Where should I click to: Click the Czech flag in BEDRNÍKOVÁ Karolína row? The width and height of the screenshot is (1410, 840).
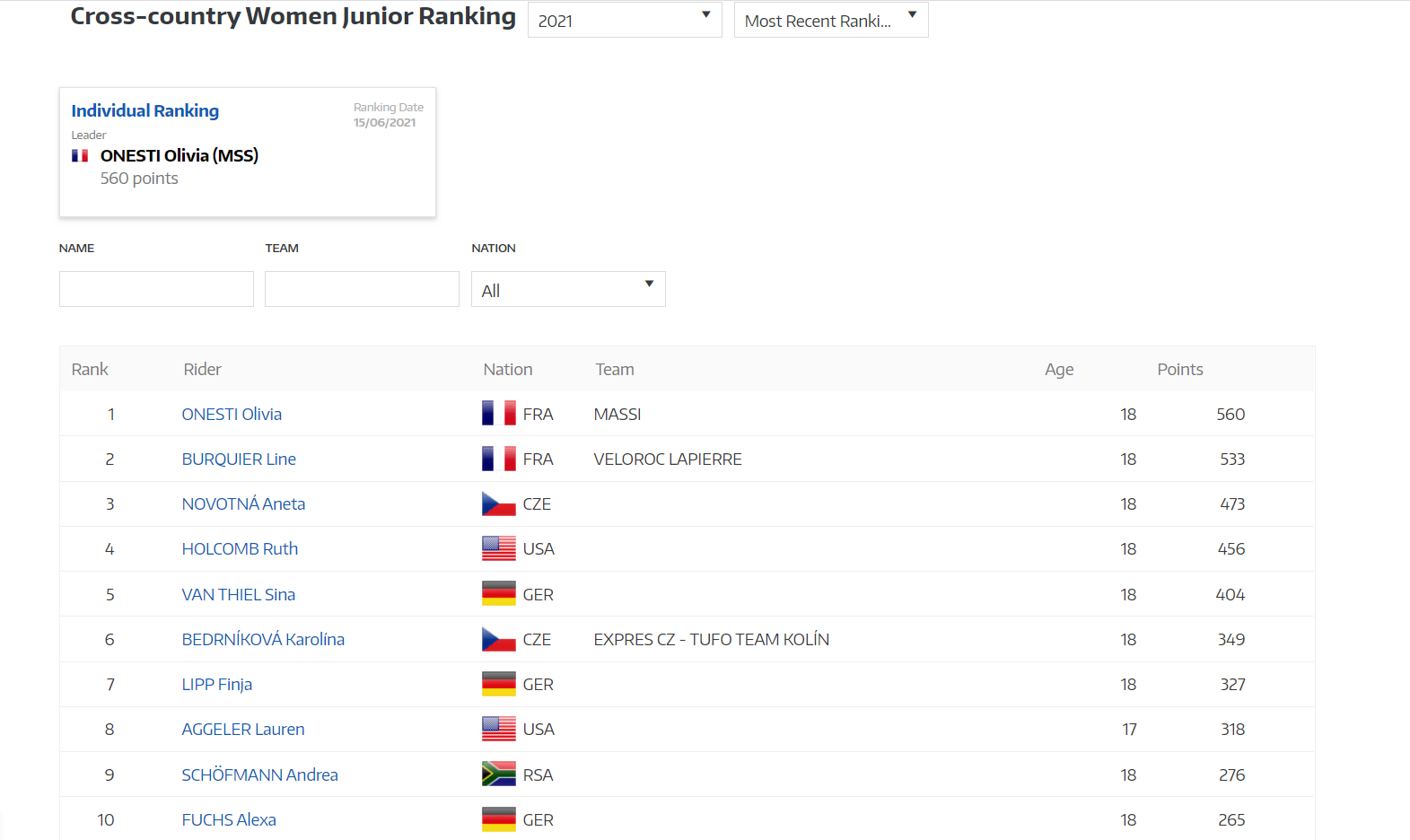click(x=498, y=640)
